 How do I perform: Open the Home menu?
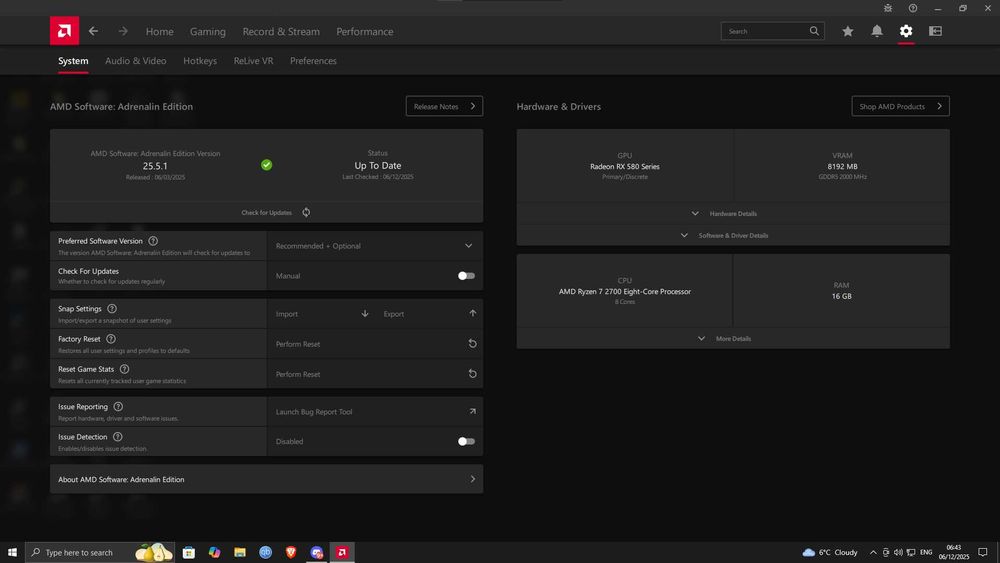coord(159,31)
